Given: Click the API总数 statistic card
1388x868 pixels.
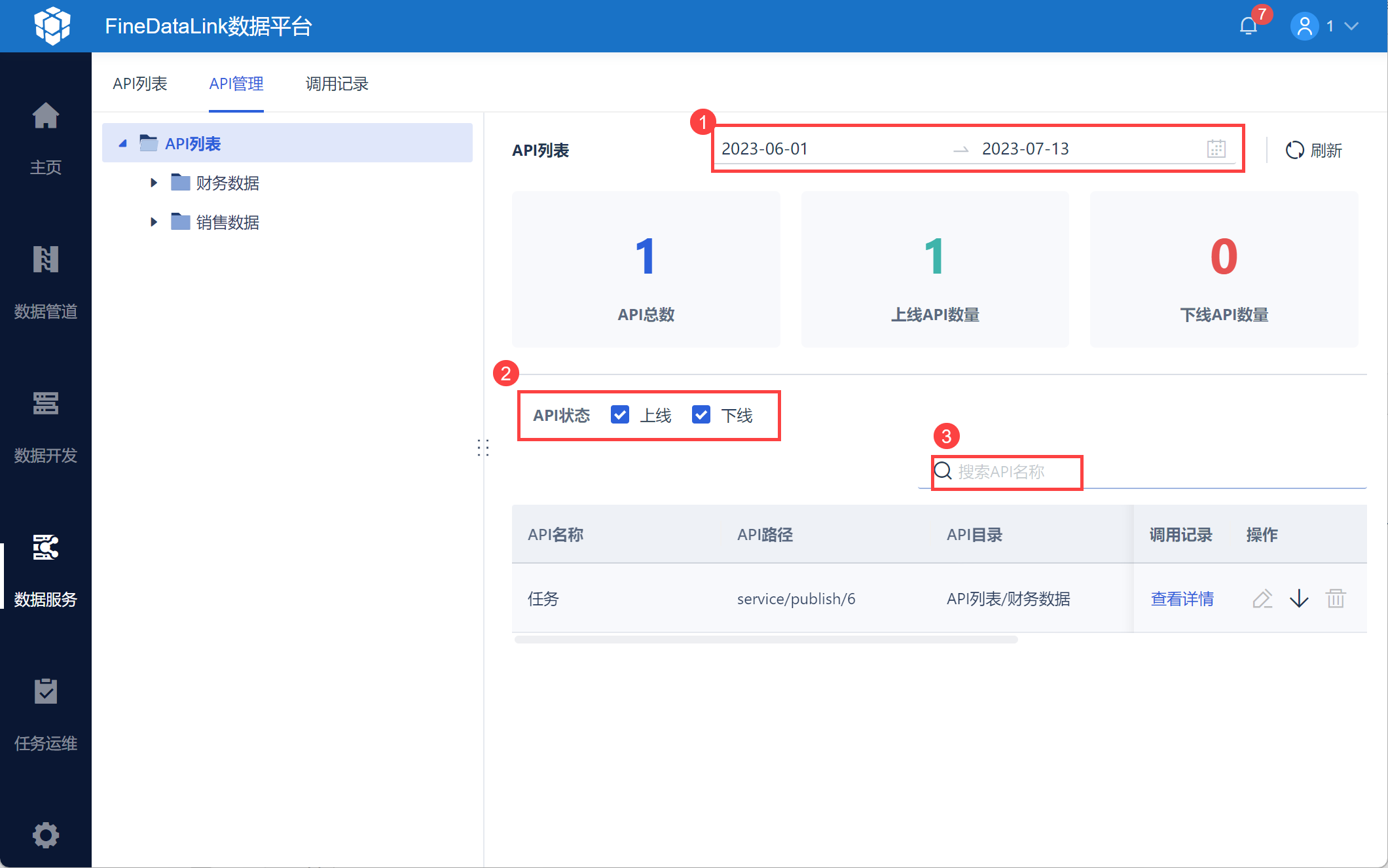Looking at the screenshot, I should click(646, 269).
